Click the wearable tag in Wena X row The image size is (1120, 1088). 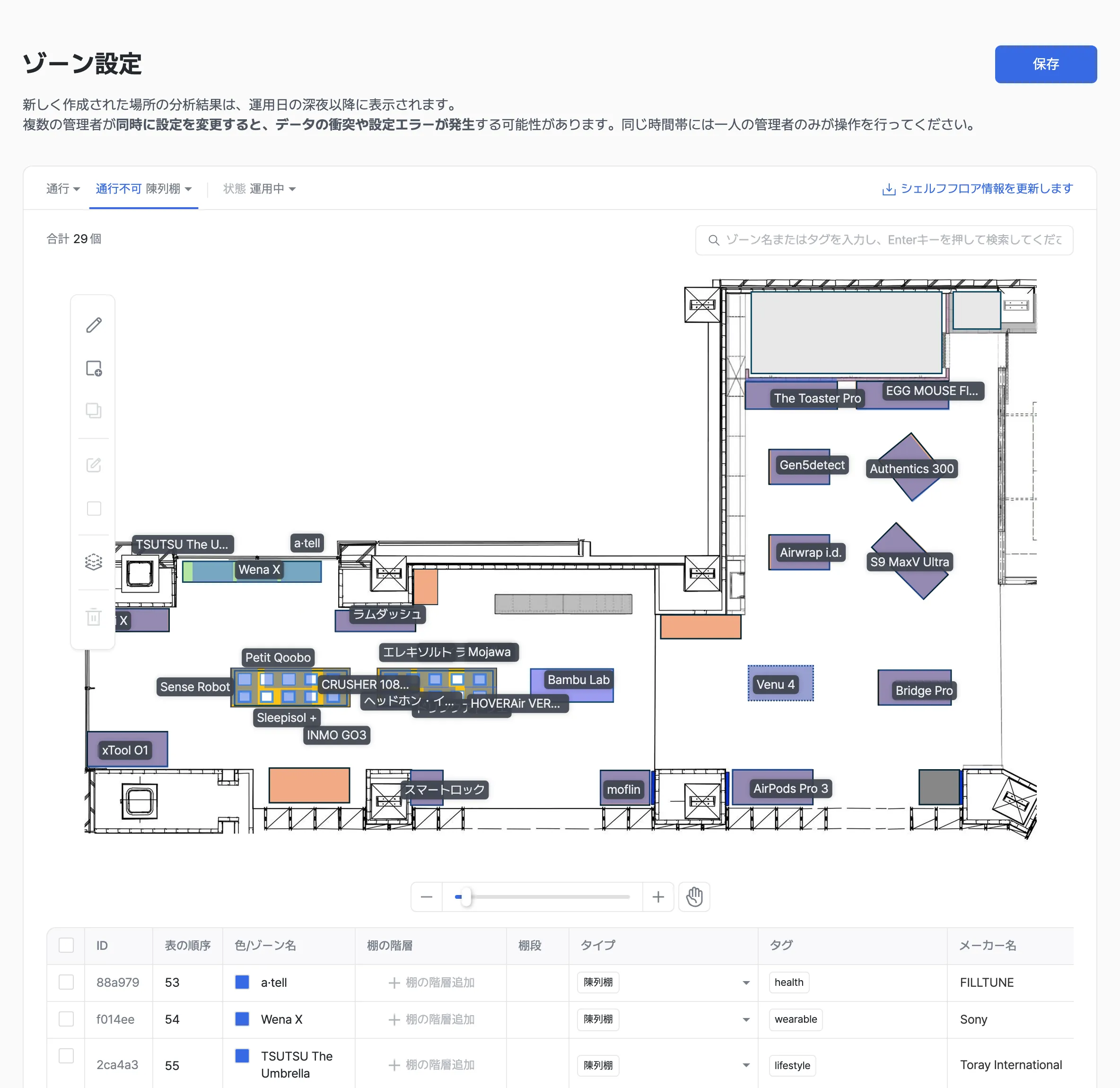796,1019
